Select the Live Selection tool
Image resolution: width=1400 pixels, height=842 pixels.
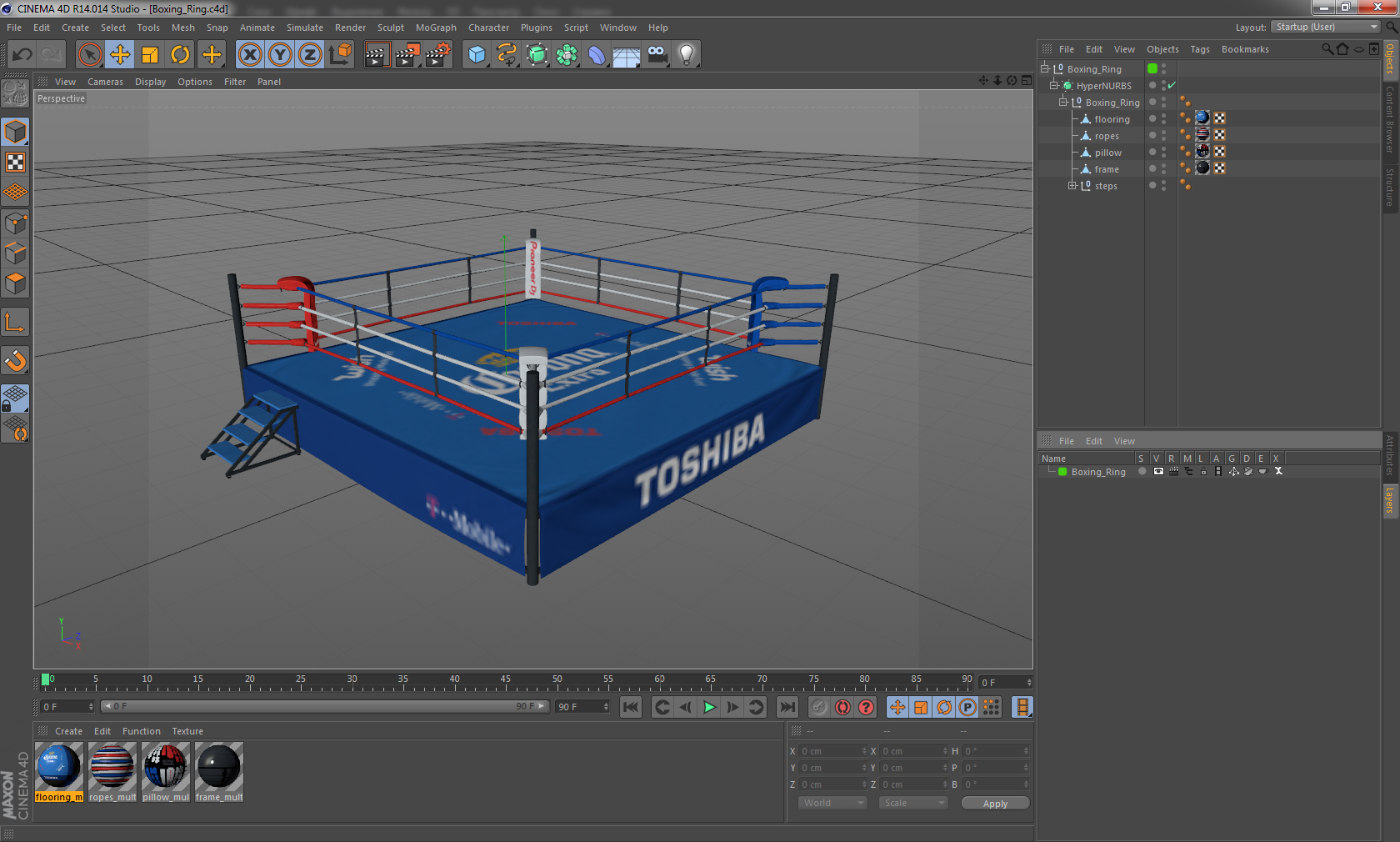[x=90, y=55]
